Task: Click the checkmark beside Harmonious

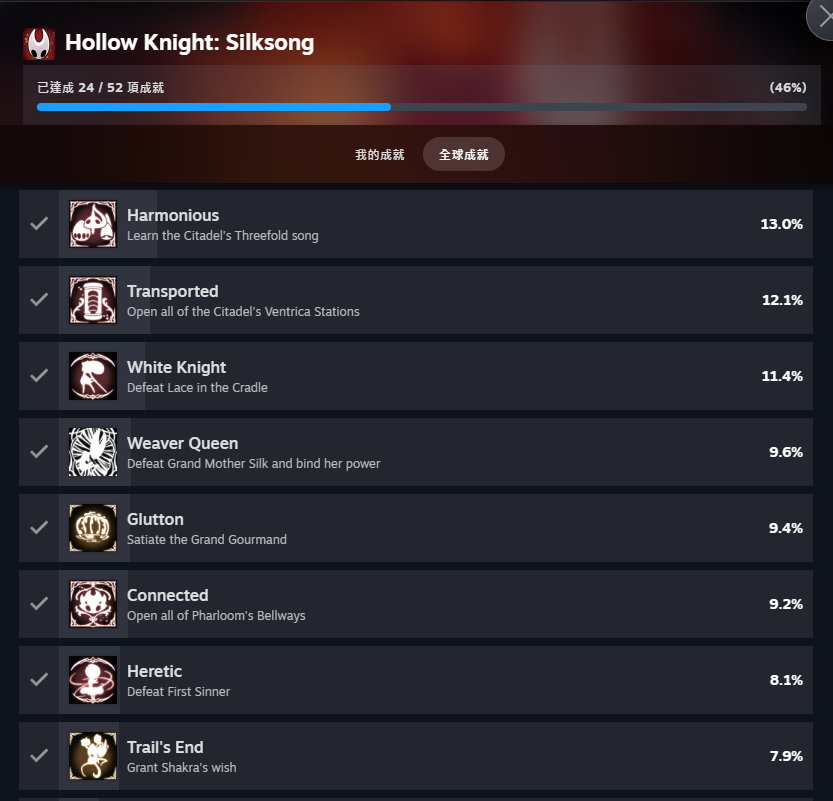Action: pyautogui.click(x=39, y=224)
